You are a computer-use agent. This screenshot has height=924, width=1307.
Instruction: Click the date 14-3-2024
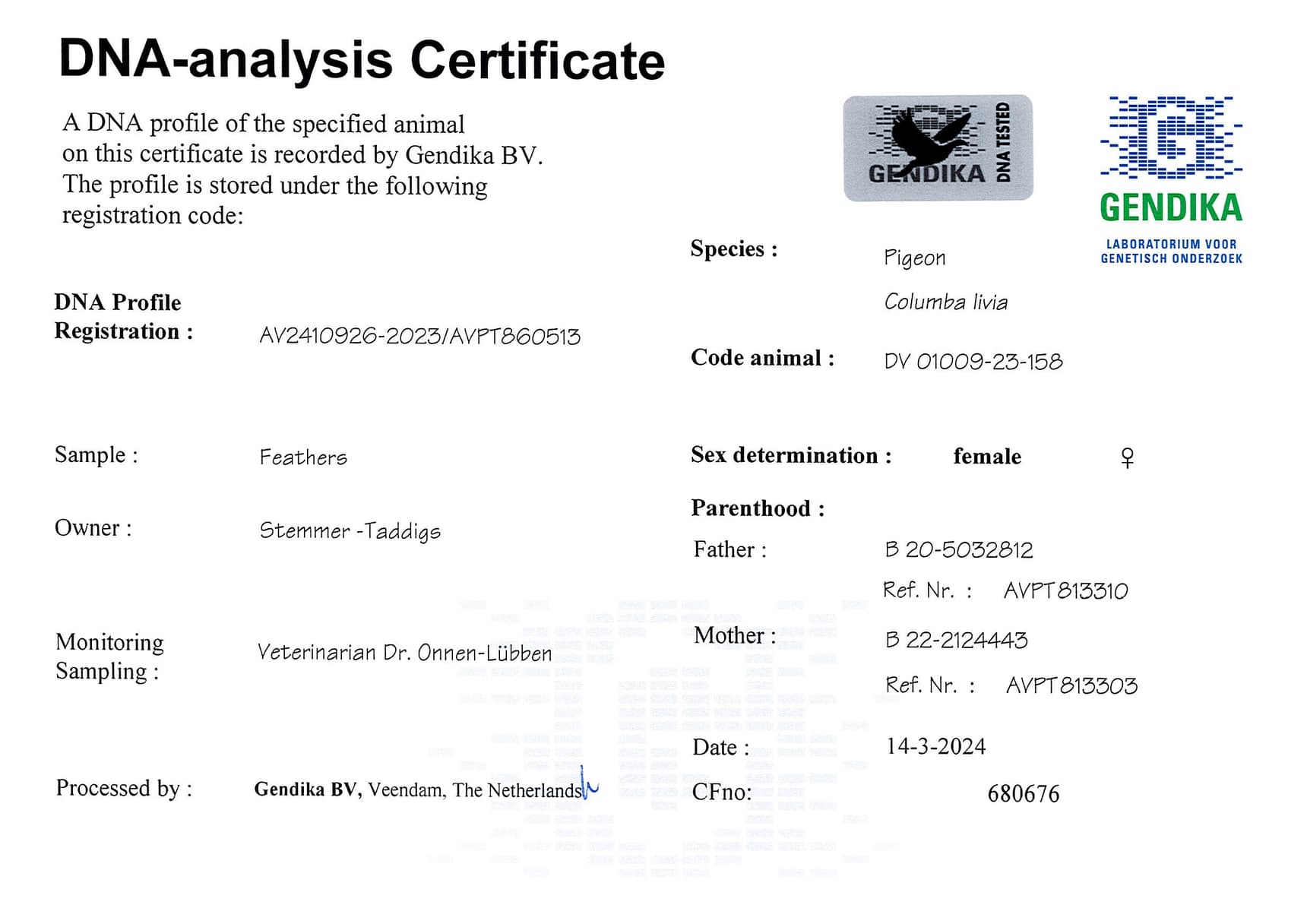936,746
